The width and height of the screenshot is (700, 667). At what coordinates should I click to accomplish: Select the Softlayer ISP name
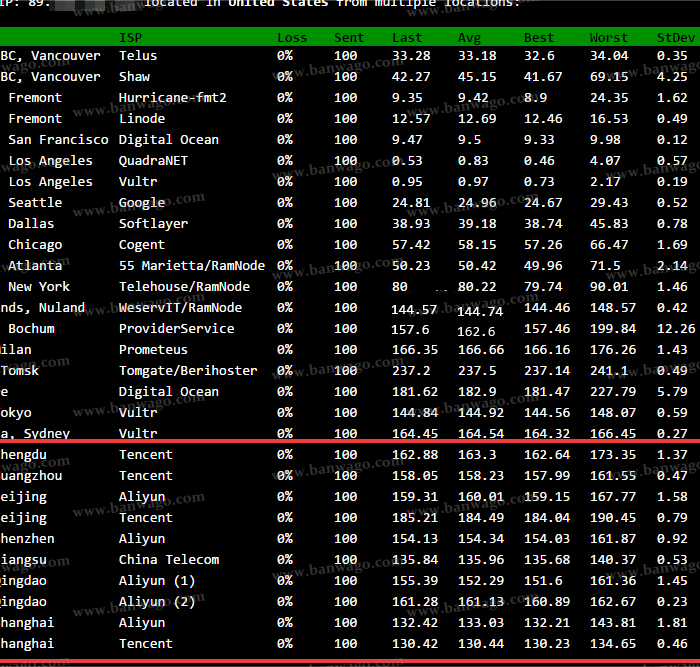click(x=154, y=224)
